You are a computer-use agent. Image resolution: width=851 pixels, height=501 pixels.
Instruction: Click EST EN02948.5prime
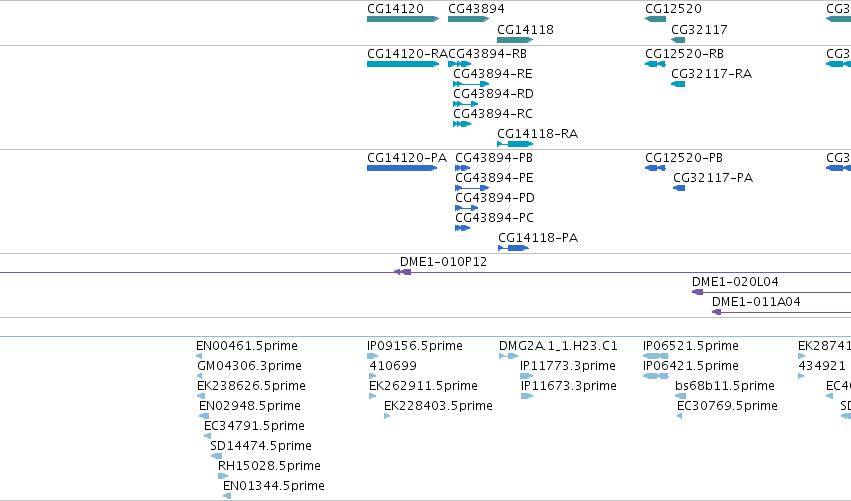point(250,407)
